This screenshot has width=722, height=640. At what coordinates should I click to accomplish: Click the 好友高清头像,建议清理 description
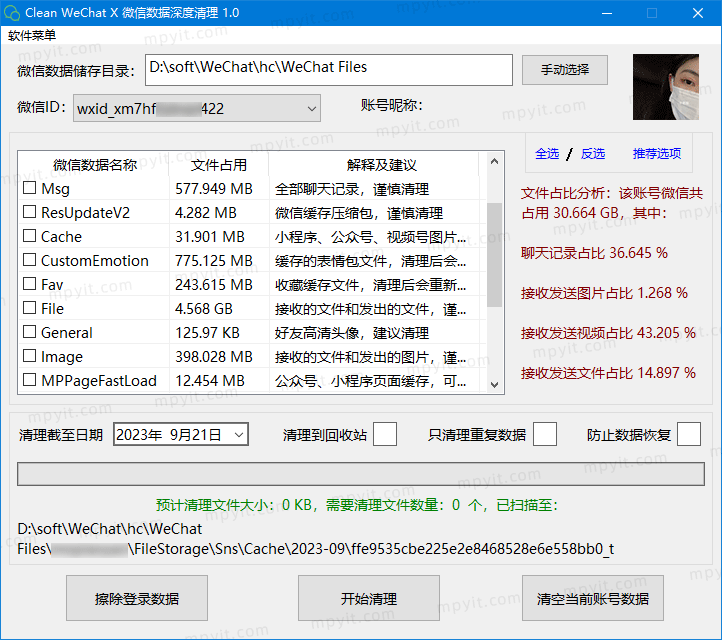pyautogui.click(x=352, y=332)
